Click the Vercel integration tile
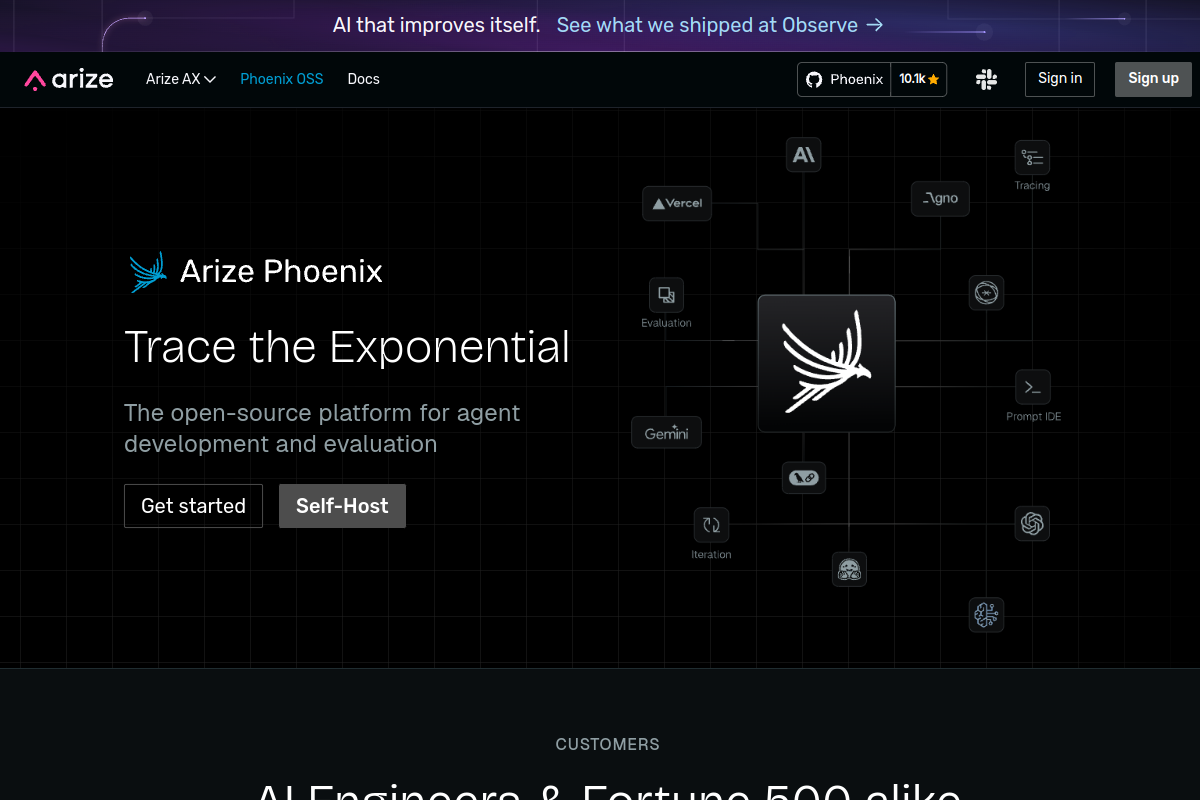Viewport: 1200px width, 800px height. coord(677,203)
